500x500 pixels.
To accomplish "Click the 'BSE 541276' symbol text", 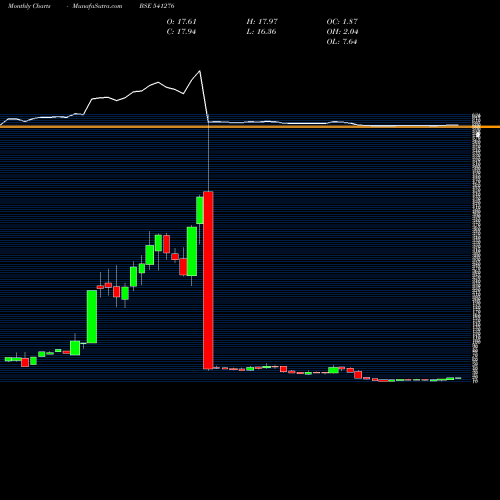I will pos(157,6).
